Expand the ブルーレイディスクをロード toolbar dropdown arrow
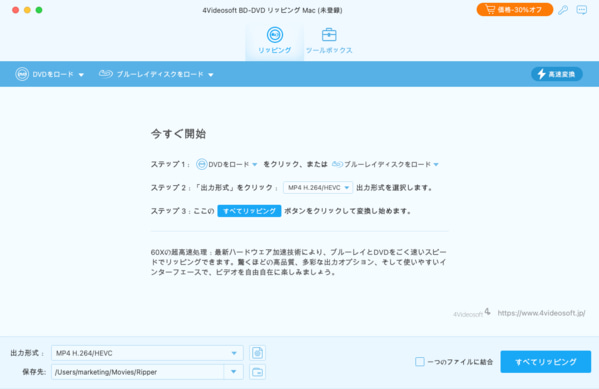This screenshot has width=599, height=389. 210,75
